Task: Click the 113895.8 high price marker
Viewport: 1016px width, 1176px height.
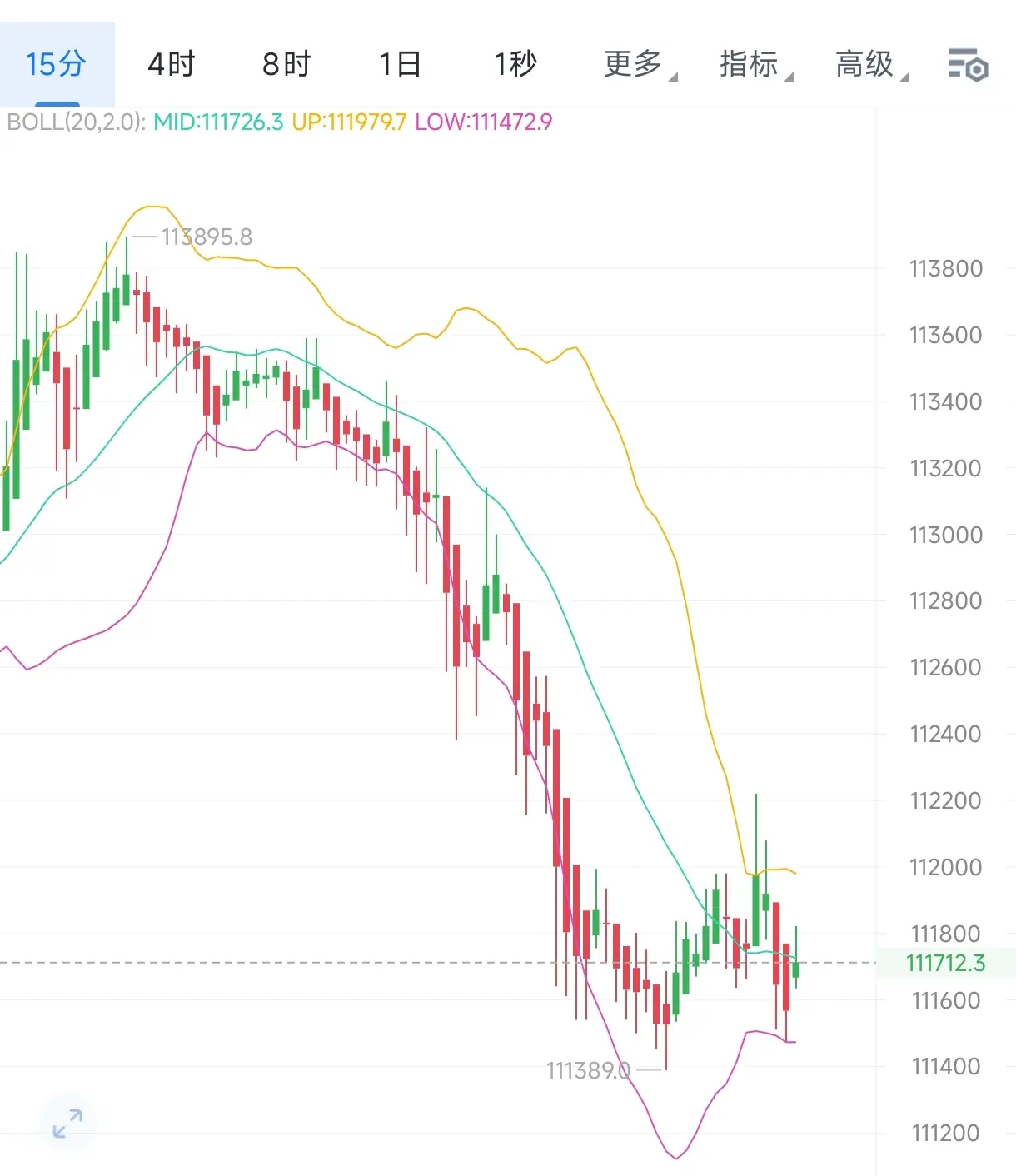Action: 207,237
